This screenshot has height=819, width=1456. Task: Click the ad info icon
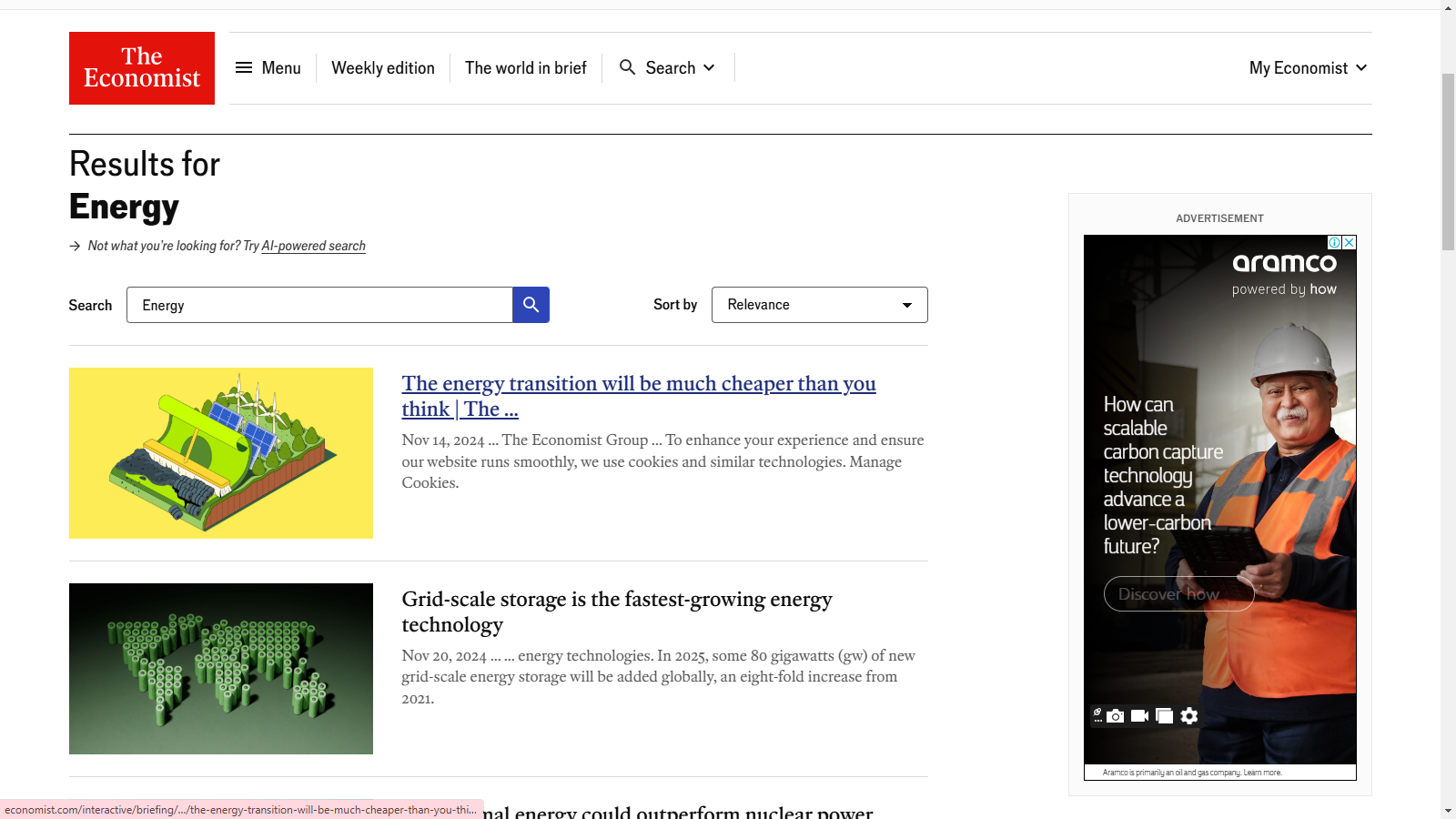click(x=1334, y=243)
